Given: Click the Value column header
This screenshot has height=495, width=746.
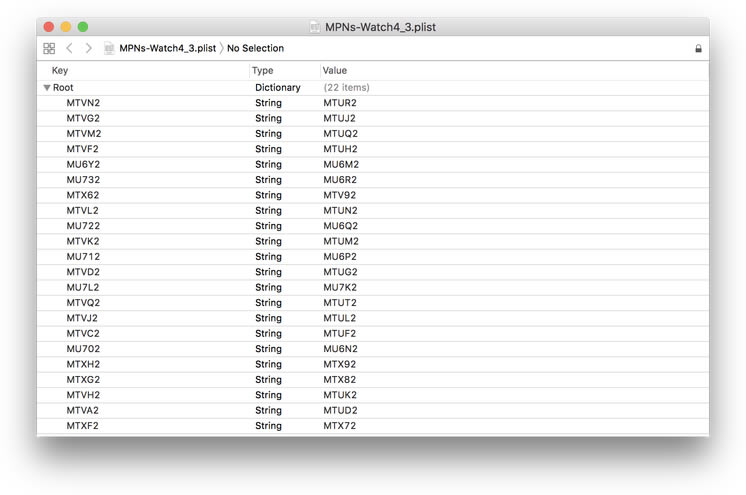Looking at the screenshot, I should 334,71.
